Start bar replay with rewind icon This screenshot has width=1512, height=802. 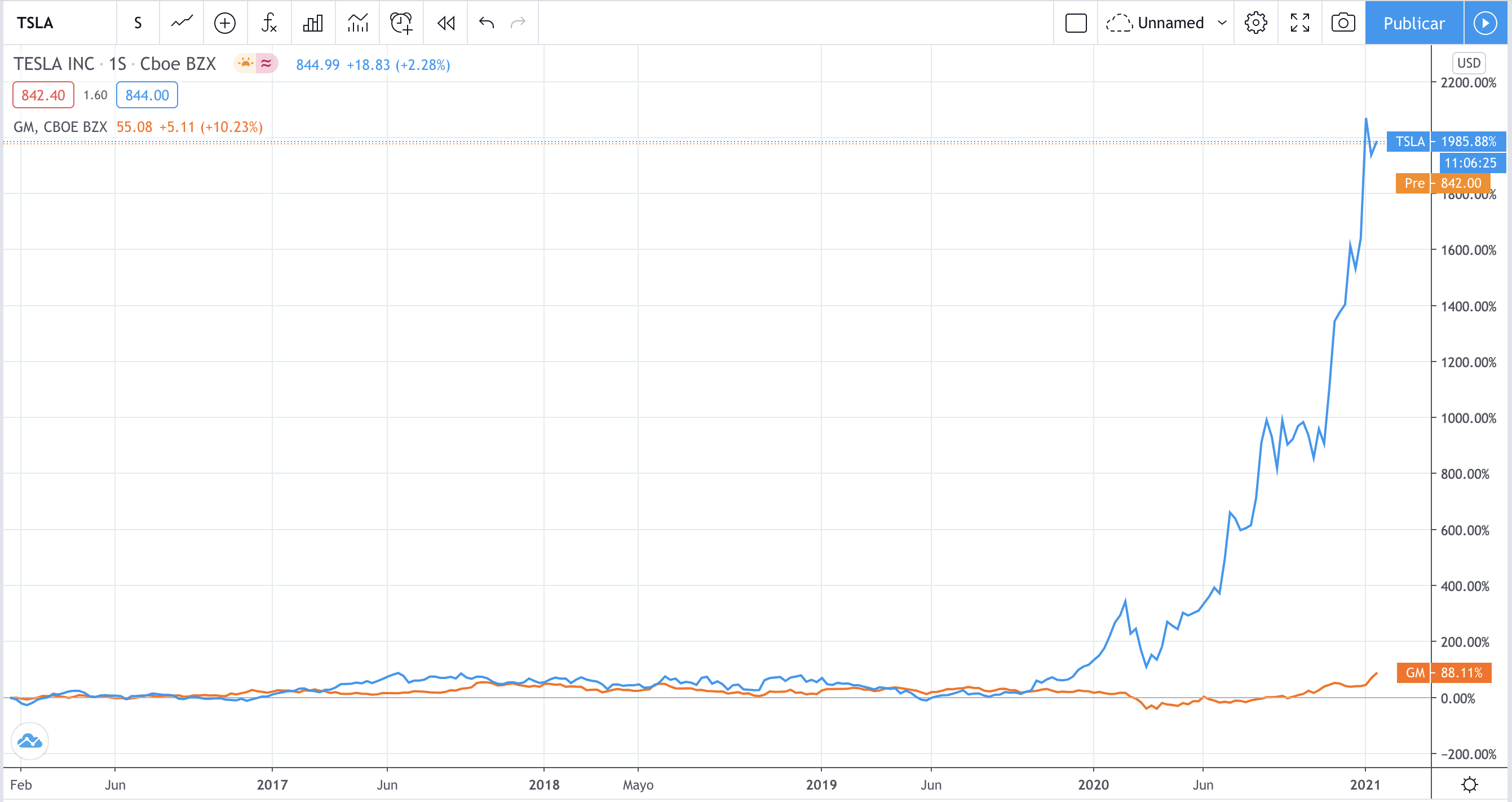446,23
